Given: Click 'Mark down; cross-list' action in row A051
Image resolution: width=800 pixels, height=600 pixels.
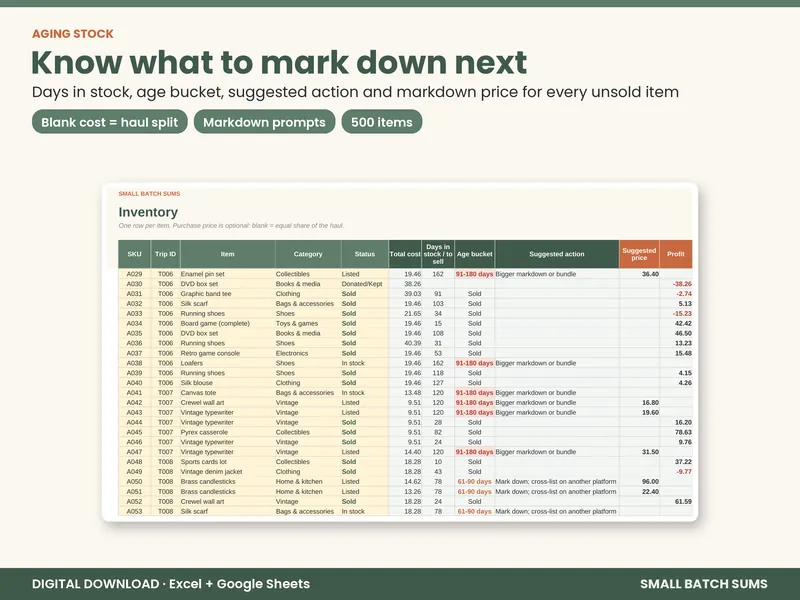Looking at the screenshot, I should point(556,492).
